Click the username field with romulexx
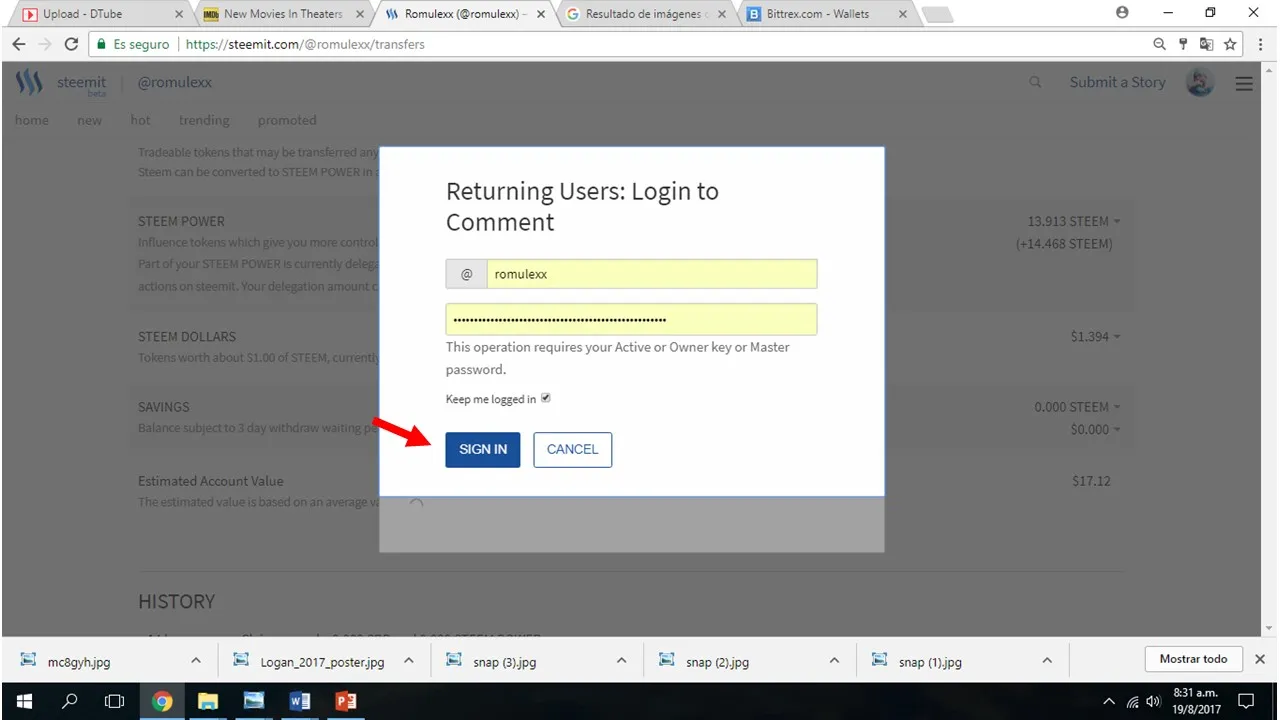Viewport: 1280px width, 720px height. coord(651,274)
